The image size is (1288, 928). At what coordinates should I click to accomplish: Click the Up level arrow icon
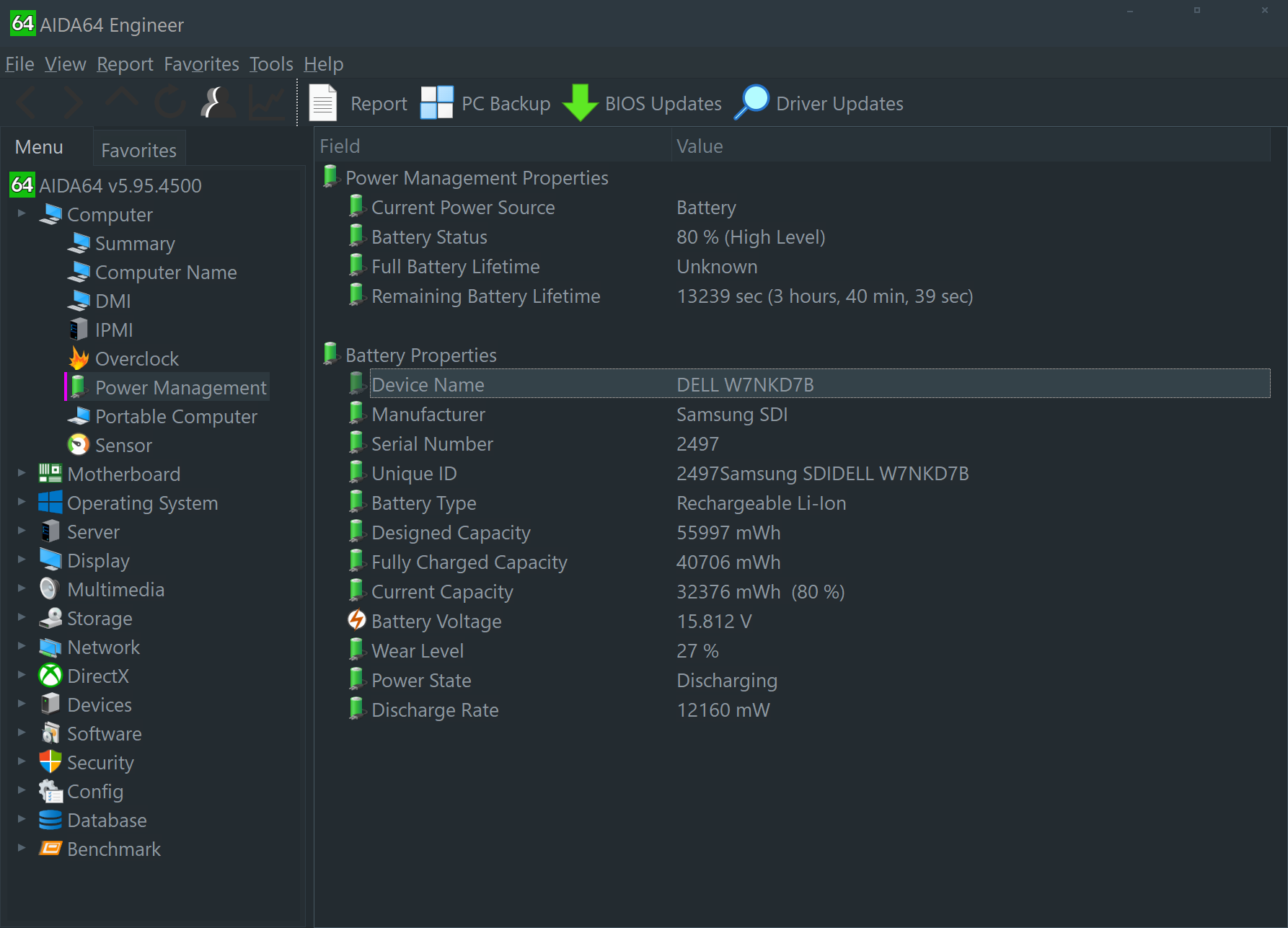[x=122, y=100]
